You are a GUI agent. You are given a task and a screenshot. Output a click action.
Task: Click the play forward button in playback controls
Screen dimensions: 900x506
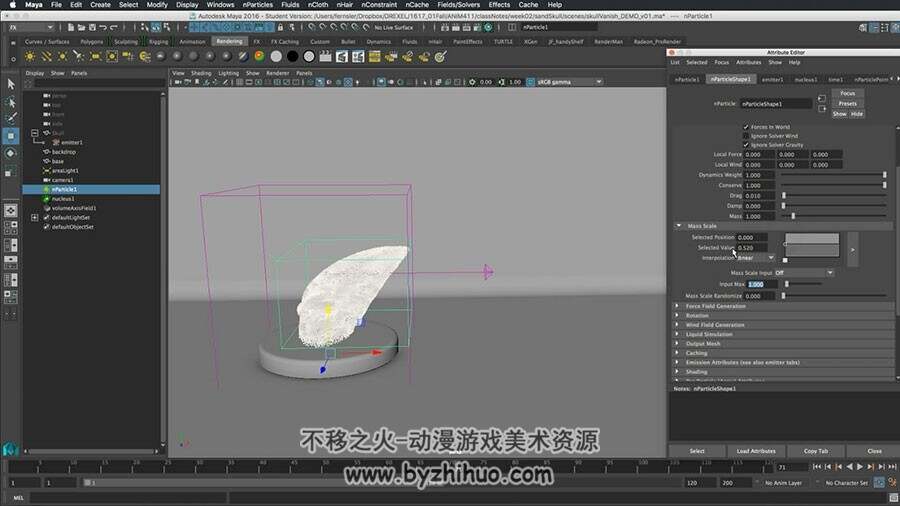(x=860, y=467)
